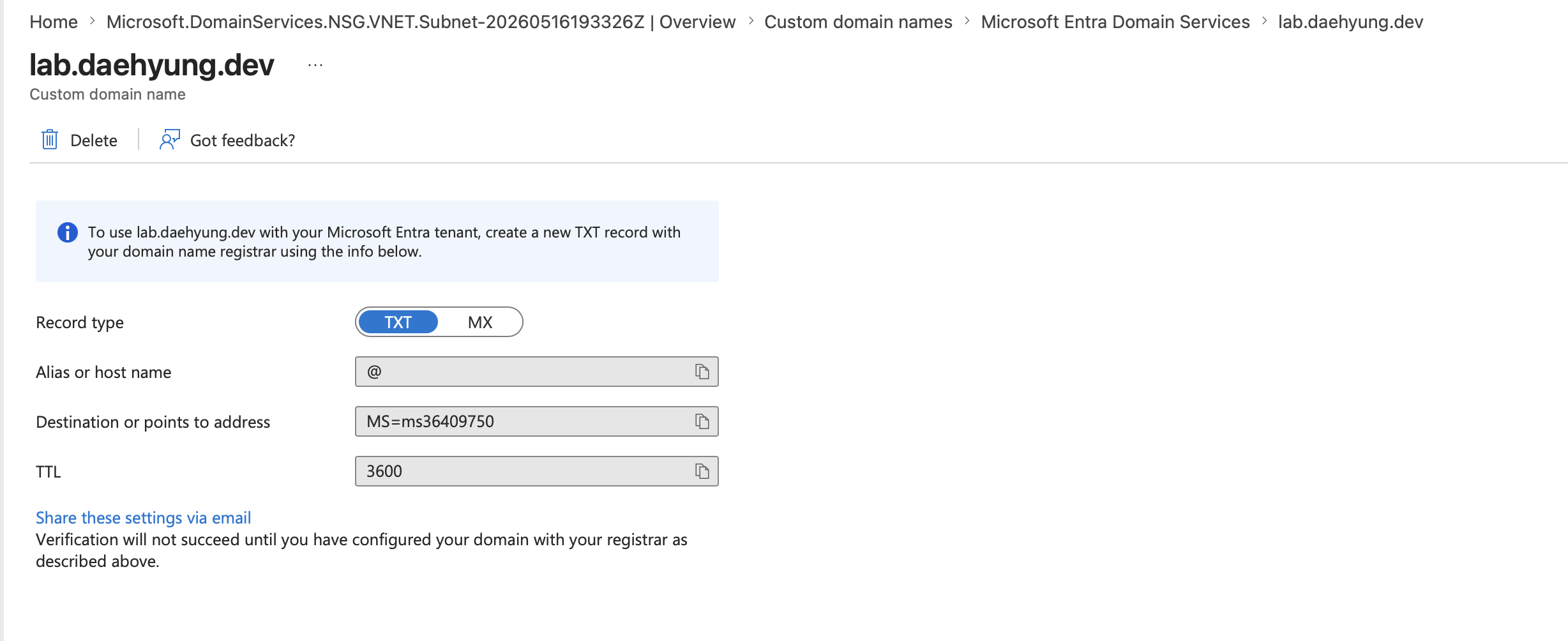
Task: Click the Delete button label
Action: pyautogui.click(x=94, y=140)
